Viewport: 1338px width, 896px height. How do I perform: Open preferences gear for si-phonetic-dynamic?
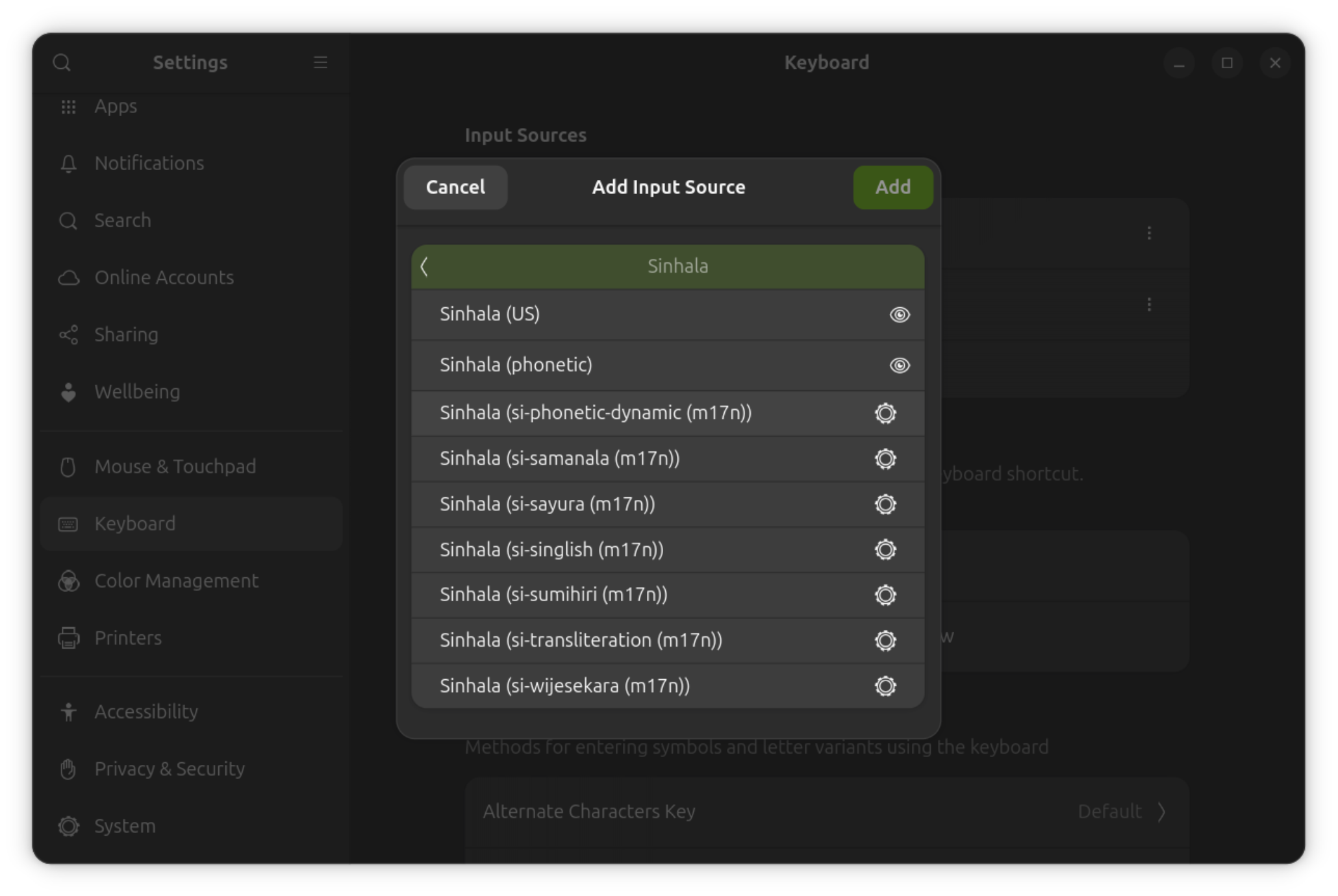pyautogui.click(x=885, y=413)
